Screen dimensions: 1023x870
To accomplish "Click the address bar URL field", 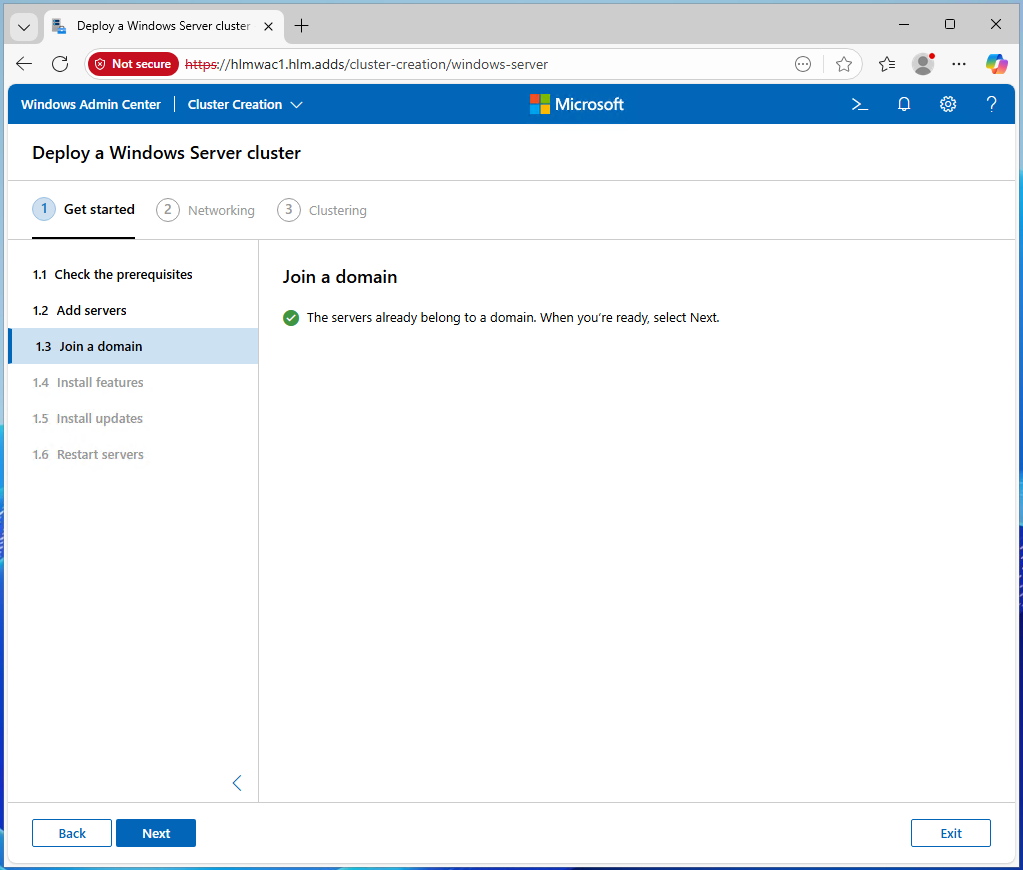I will point(480,64).
